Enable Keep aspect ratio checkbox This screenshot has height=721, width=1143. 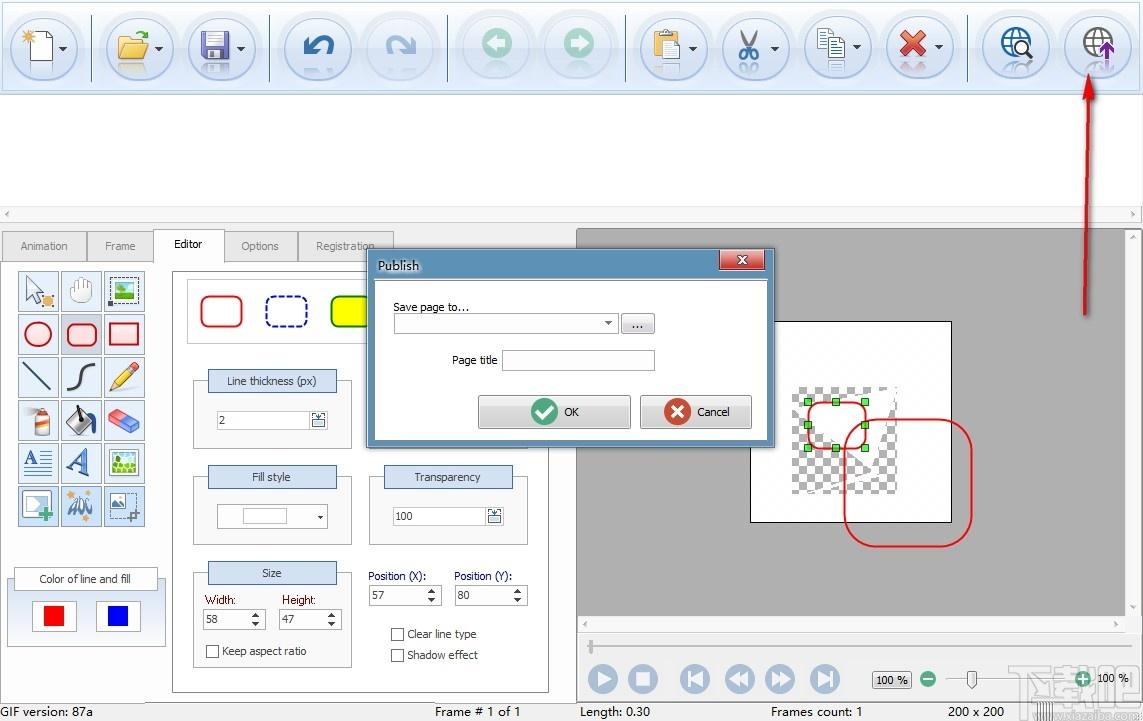(212, 652)
